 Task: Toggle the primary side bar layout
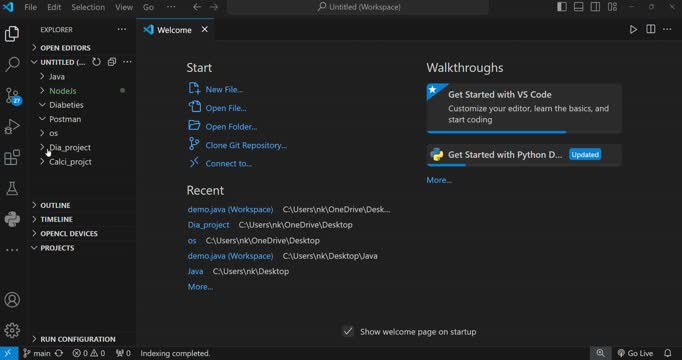coord(562,7)
